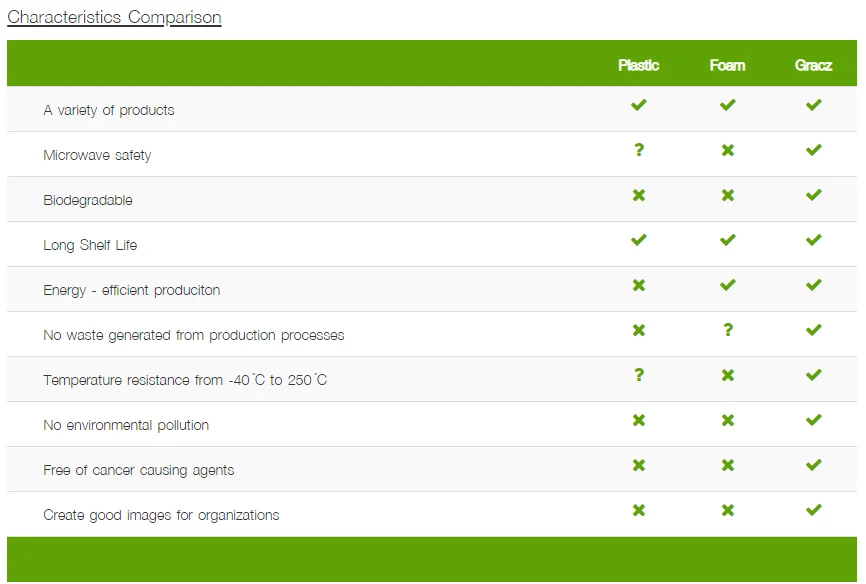Click Foam's checkmark for Energy-efficient production
866x584 pixels.
(727, 285)
